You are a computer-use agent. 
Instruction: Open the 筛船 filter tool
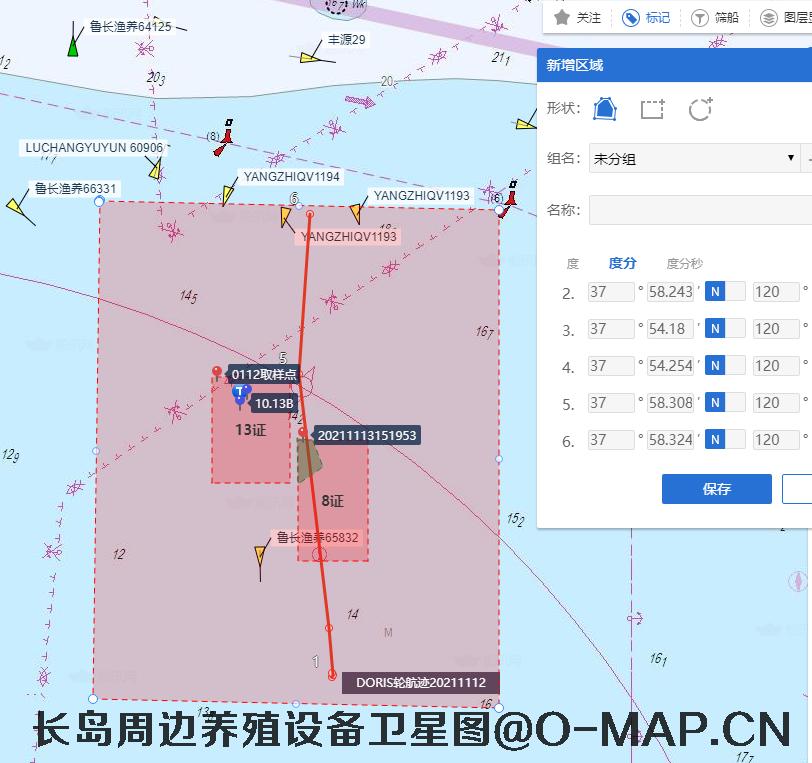(700, 17)
